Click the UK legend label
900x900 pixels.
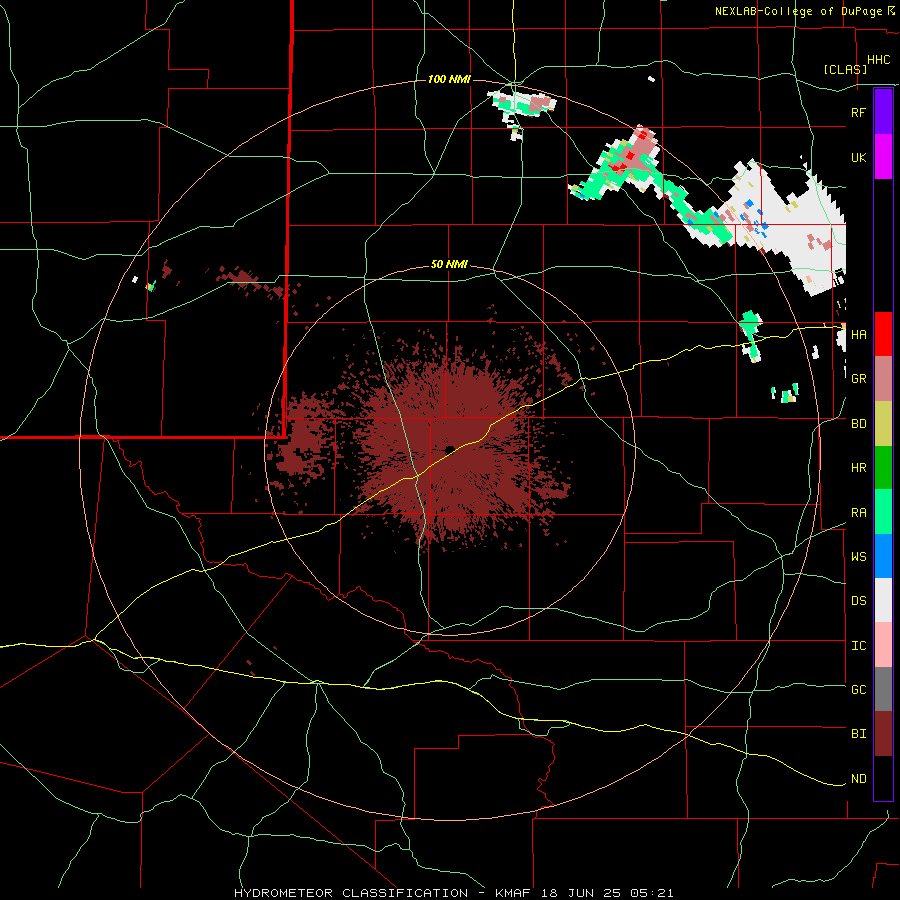858,157
